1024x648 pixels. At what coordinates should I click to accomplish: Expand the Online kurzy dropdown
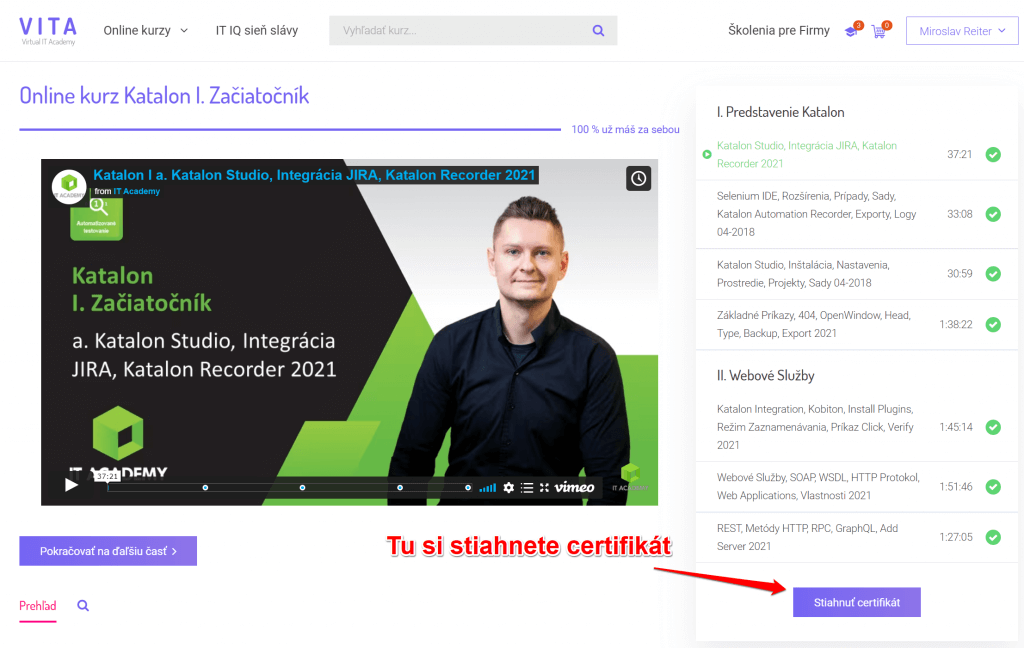point(146,31)
